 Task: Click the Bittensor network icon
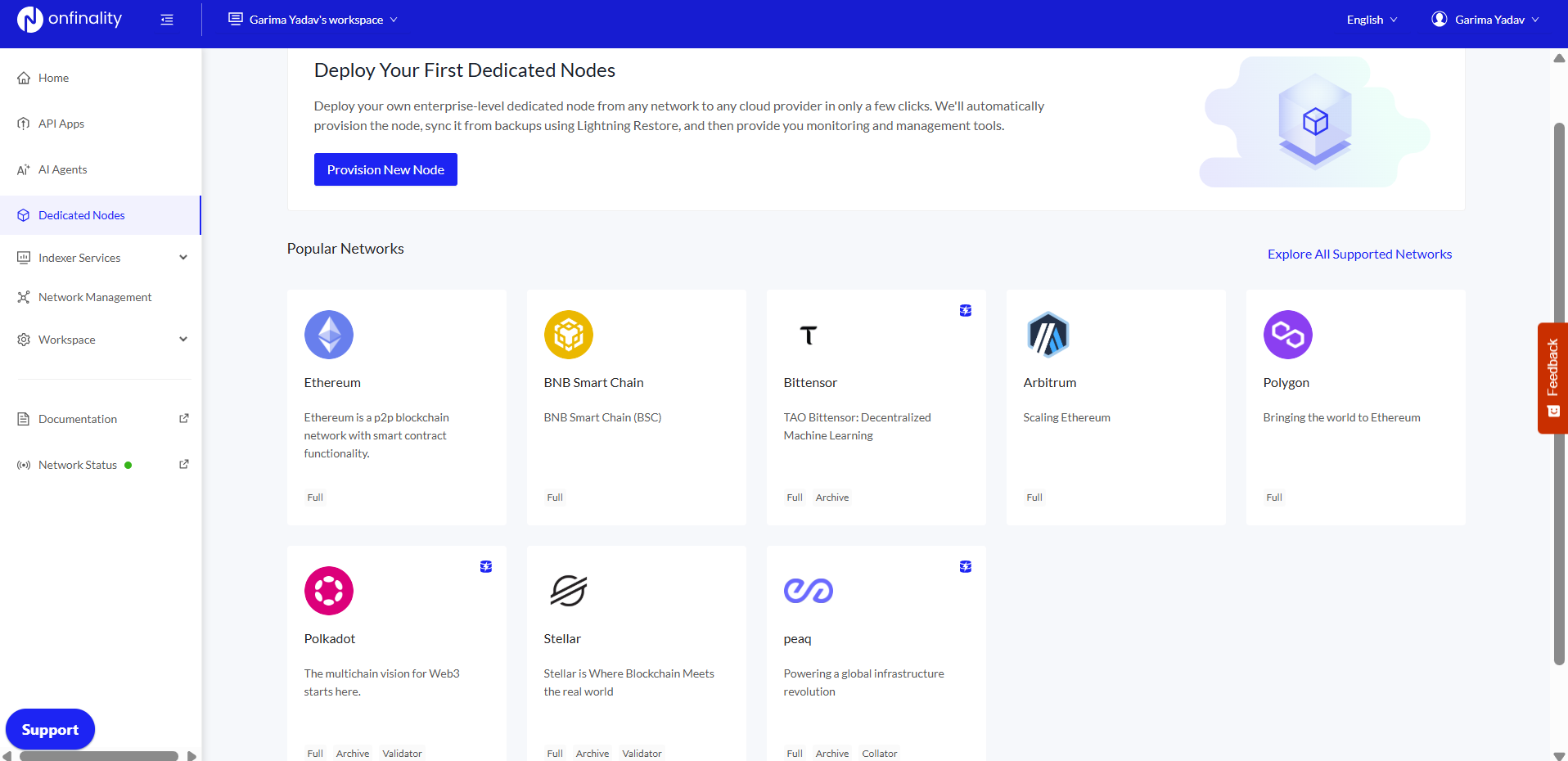pos(808,334)
